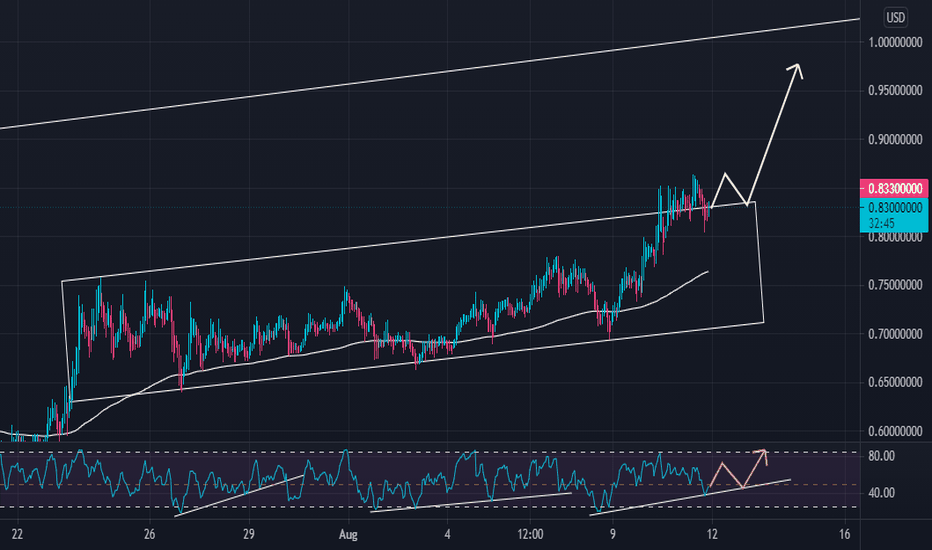Click the 9 date label on time axis
Screen dimensions: 932x550
(x=613, y=534)
